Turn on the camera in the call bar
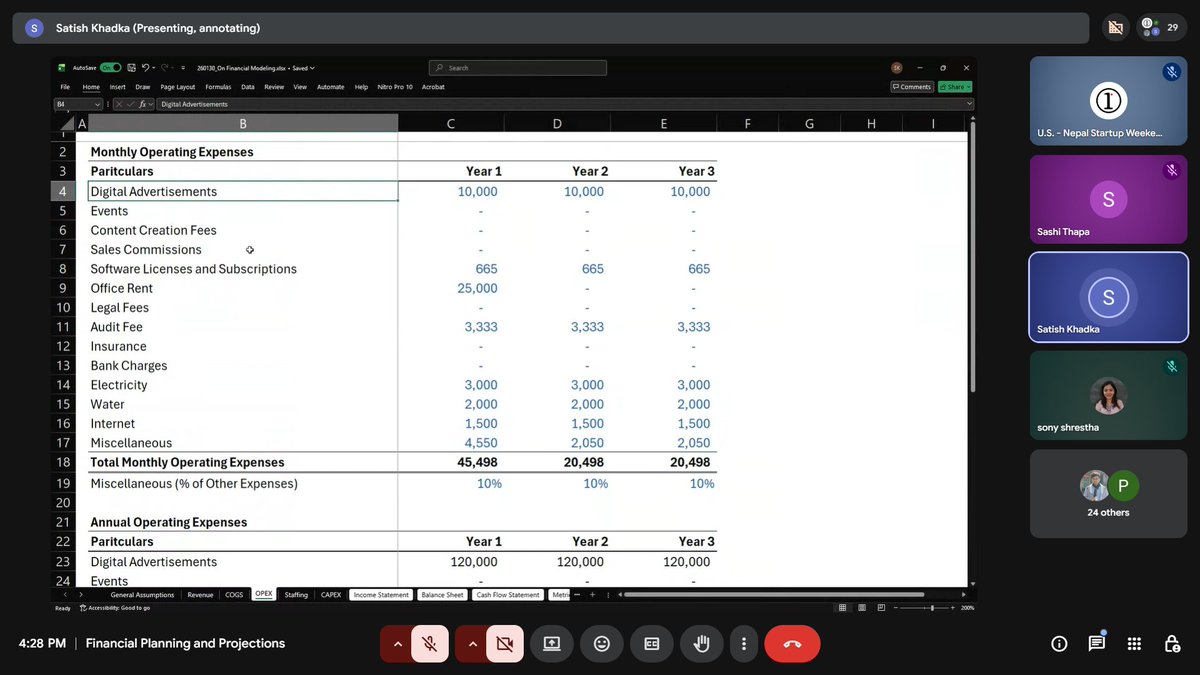The height and width of the screenshot is (675, 1200). (x=505, y=644)
